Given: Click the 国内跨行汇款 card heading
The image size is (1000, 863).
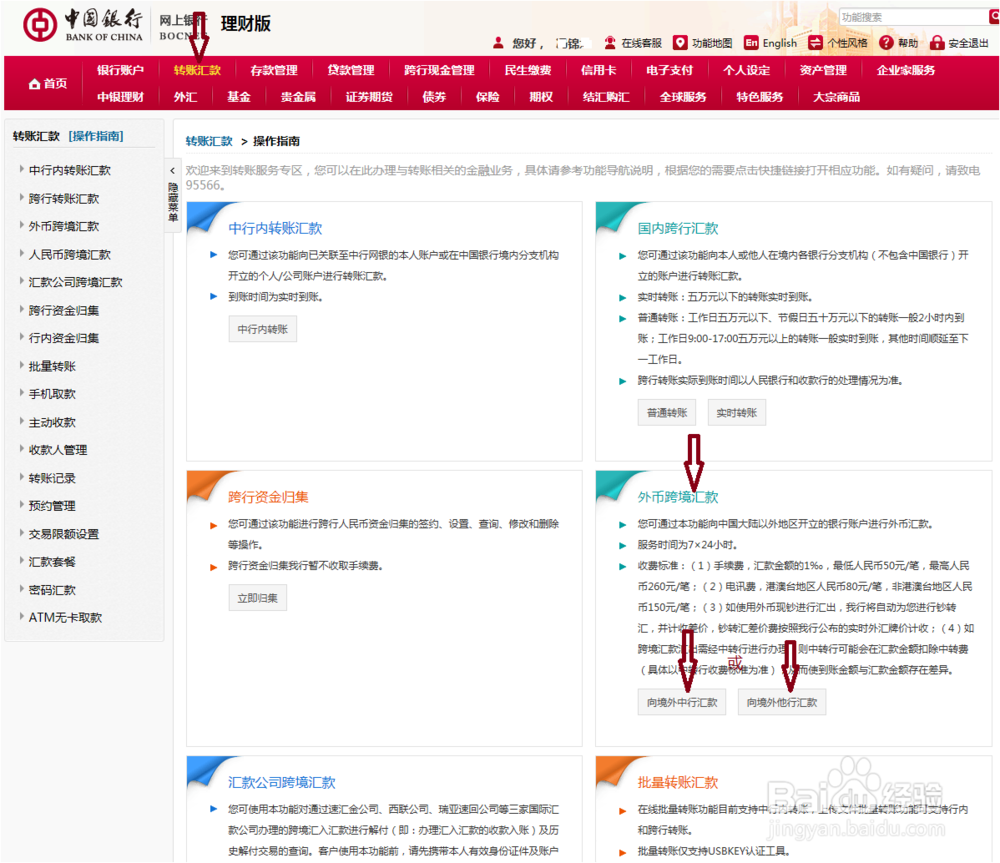Looking at the screenshot, I should (678, 228).
